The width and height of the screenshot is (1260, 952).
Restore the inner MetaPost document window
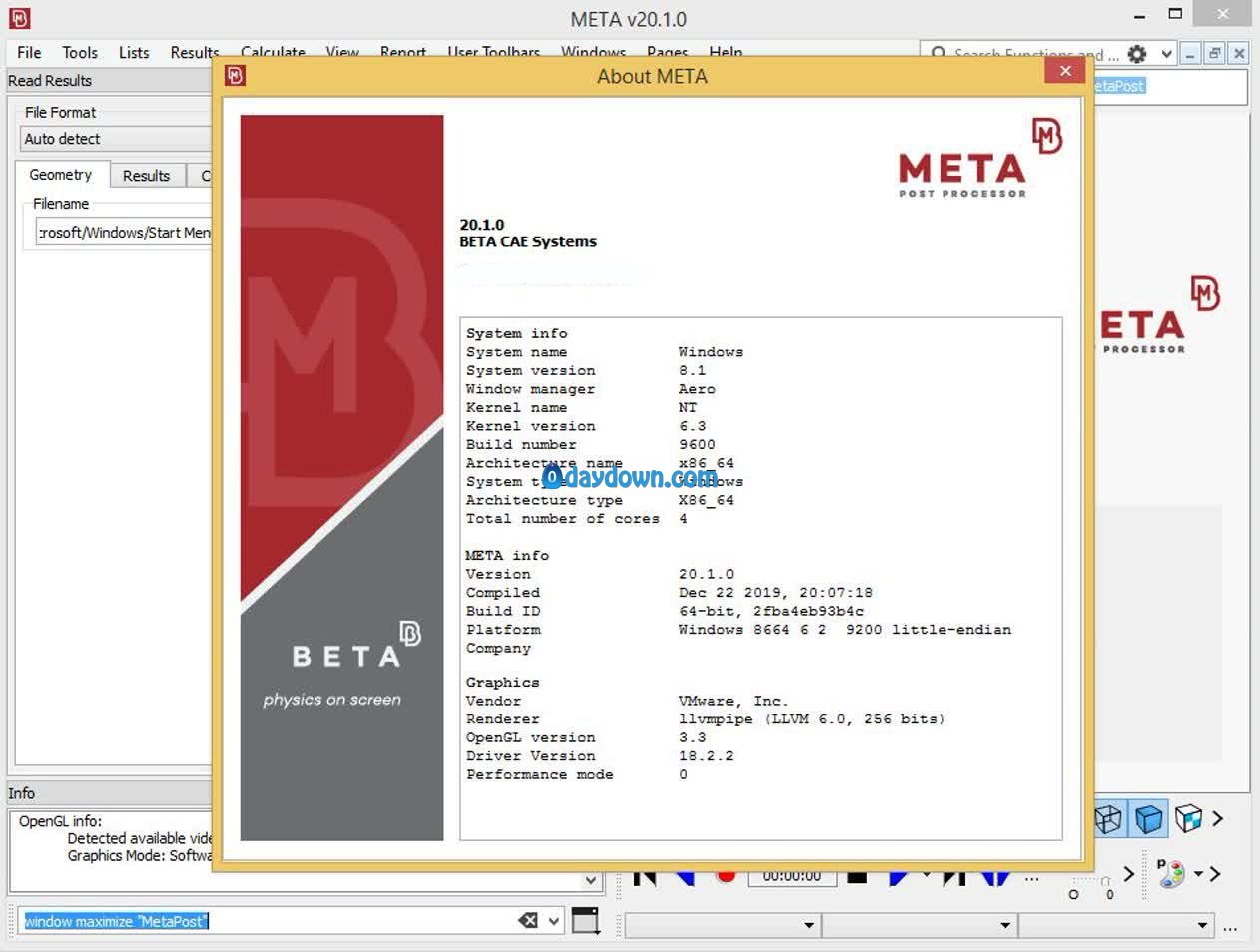coord(1214,54)
